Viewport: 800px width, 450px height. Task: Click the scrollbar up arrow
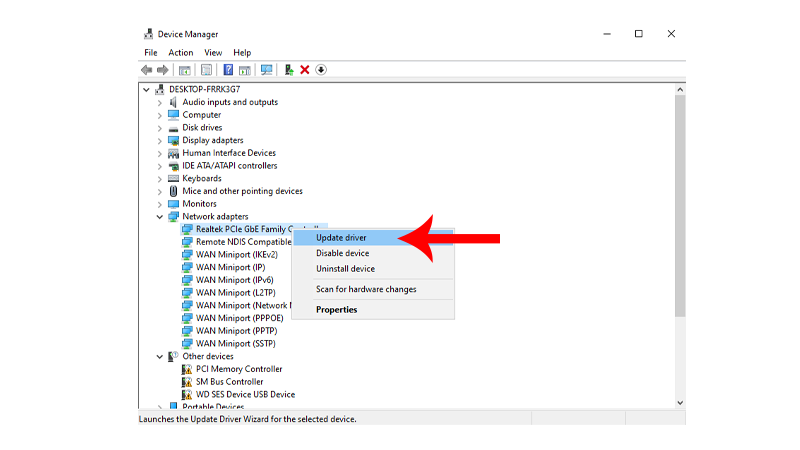pos(680,90)
